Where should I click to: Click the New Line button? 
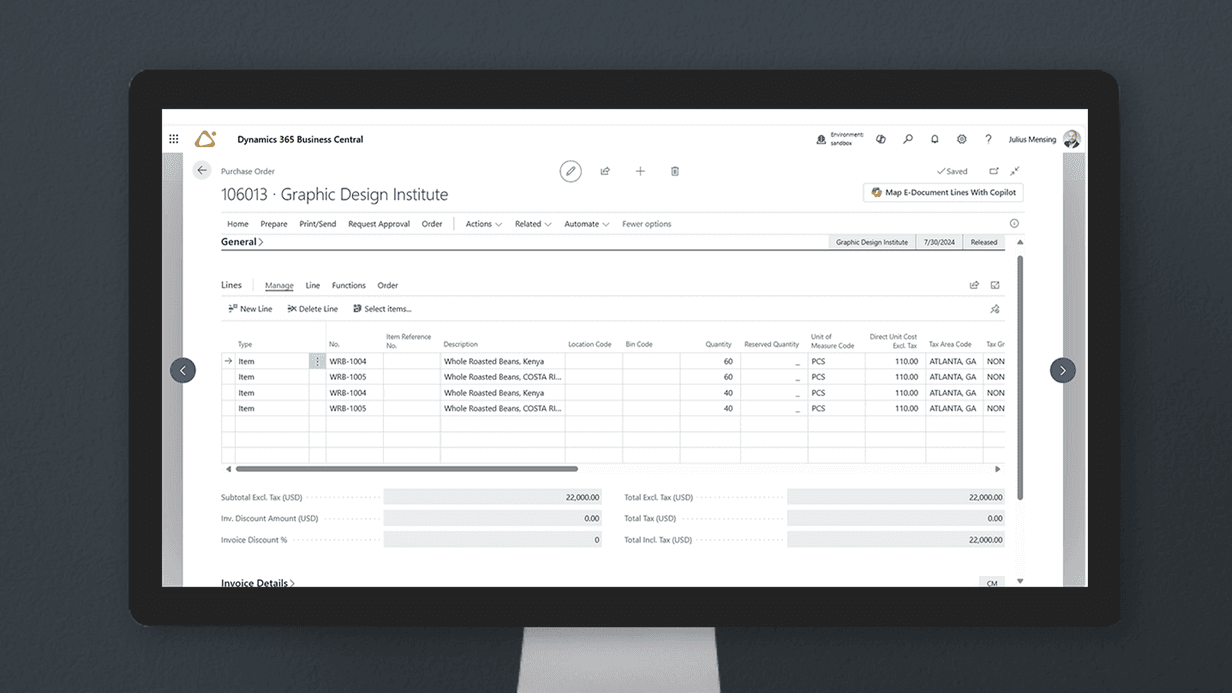tap(250, 309)
